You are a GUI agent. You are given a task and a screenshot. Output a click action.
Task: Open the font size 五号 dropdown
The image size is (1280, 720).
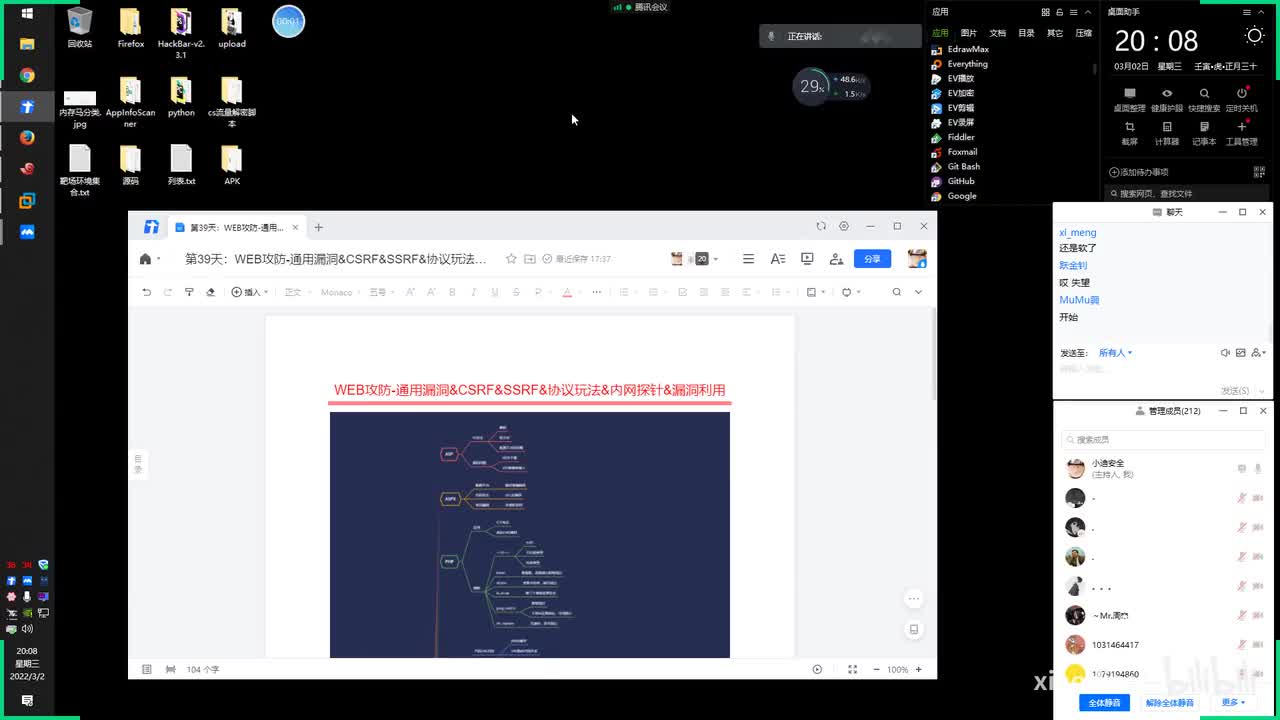[381, 292]
